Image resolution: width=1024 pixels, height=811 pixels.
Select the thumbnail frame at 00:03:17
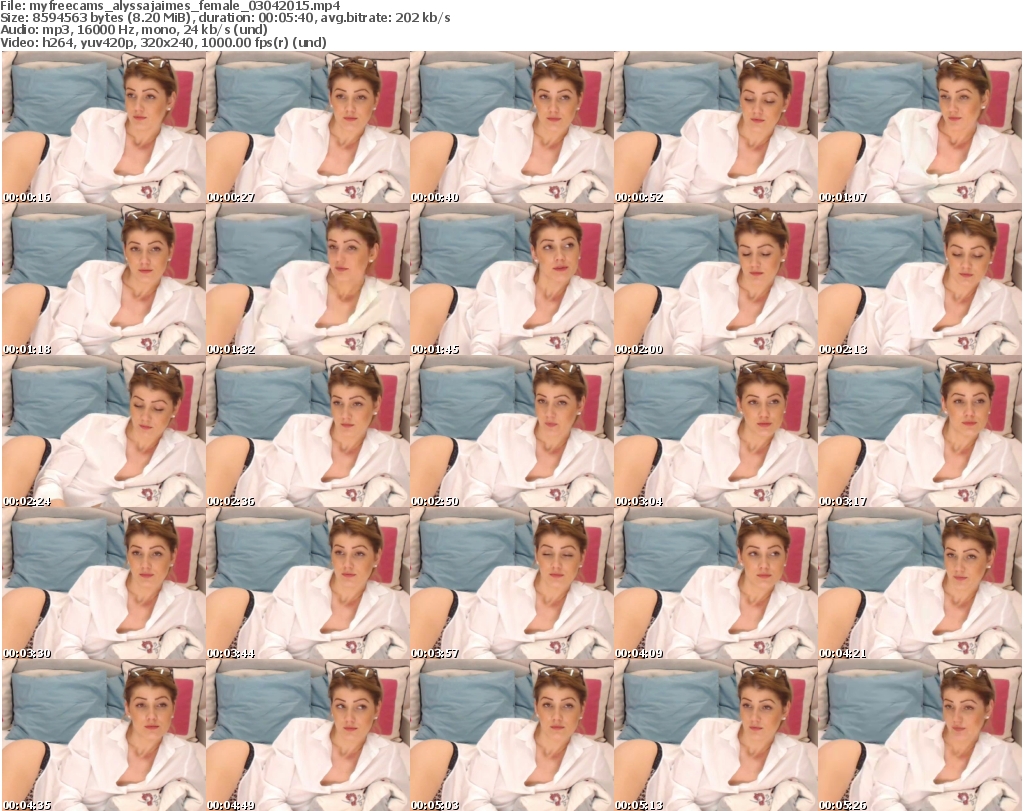coord(920,432)
